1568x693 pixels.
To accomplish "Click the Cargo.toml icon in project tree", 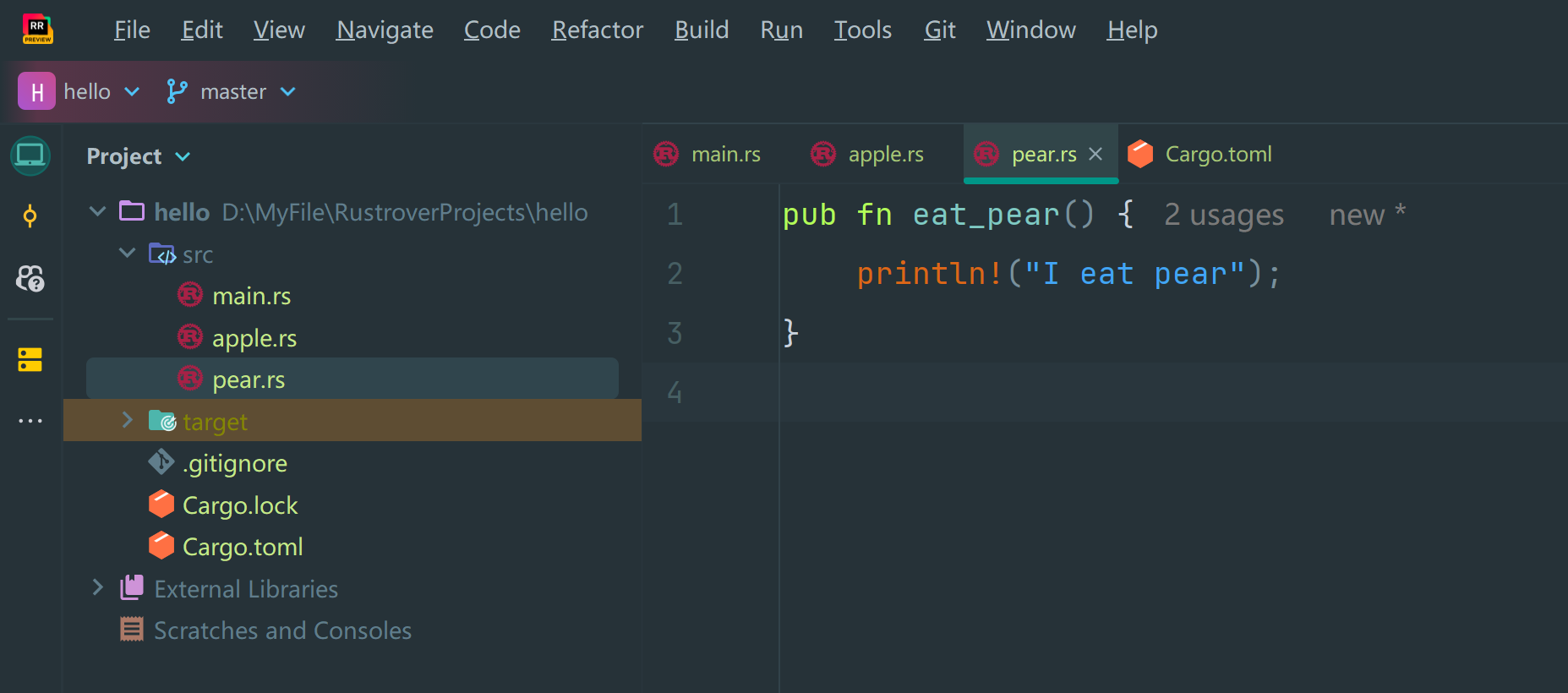I will [x=161, y=546].
